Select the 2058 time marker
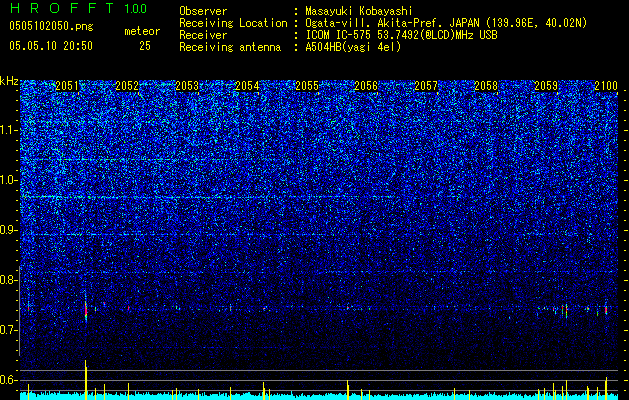Screen dimensions: 629x400 coord(486,86)
